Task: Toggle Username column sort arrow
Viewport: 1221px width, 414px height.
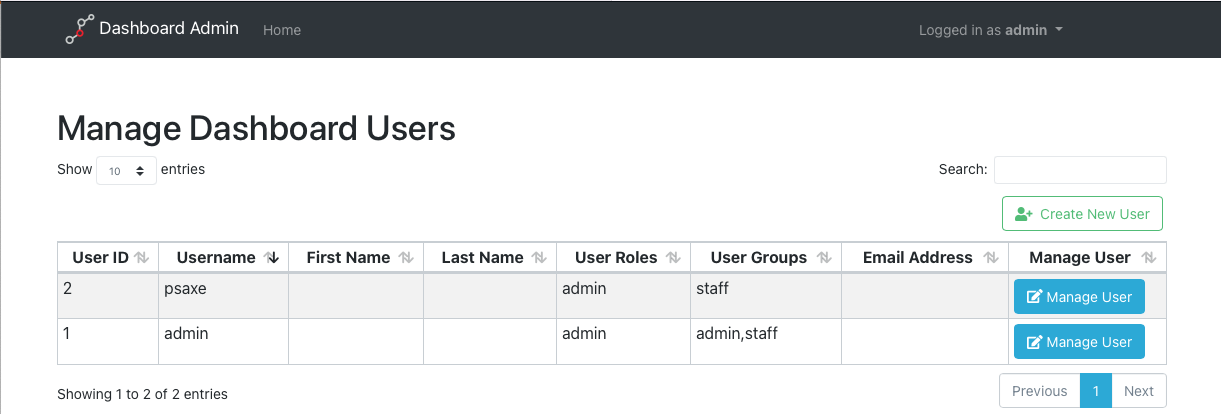Action: 272,258
